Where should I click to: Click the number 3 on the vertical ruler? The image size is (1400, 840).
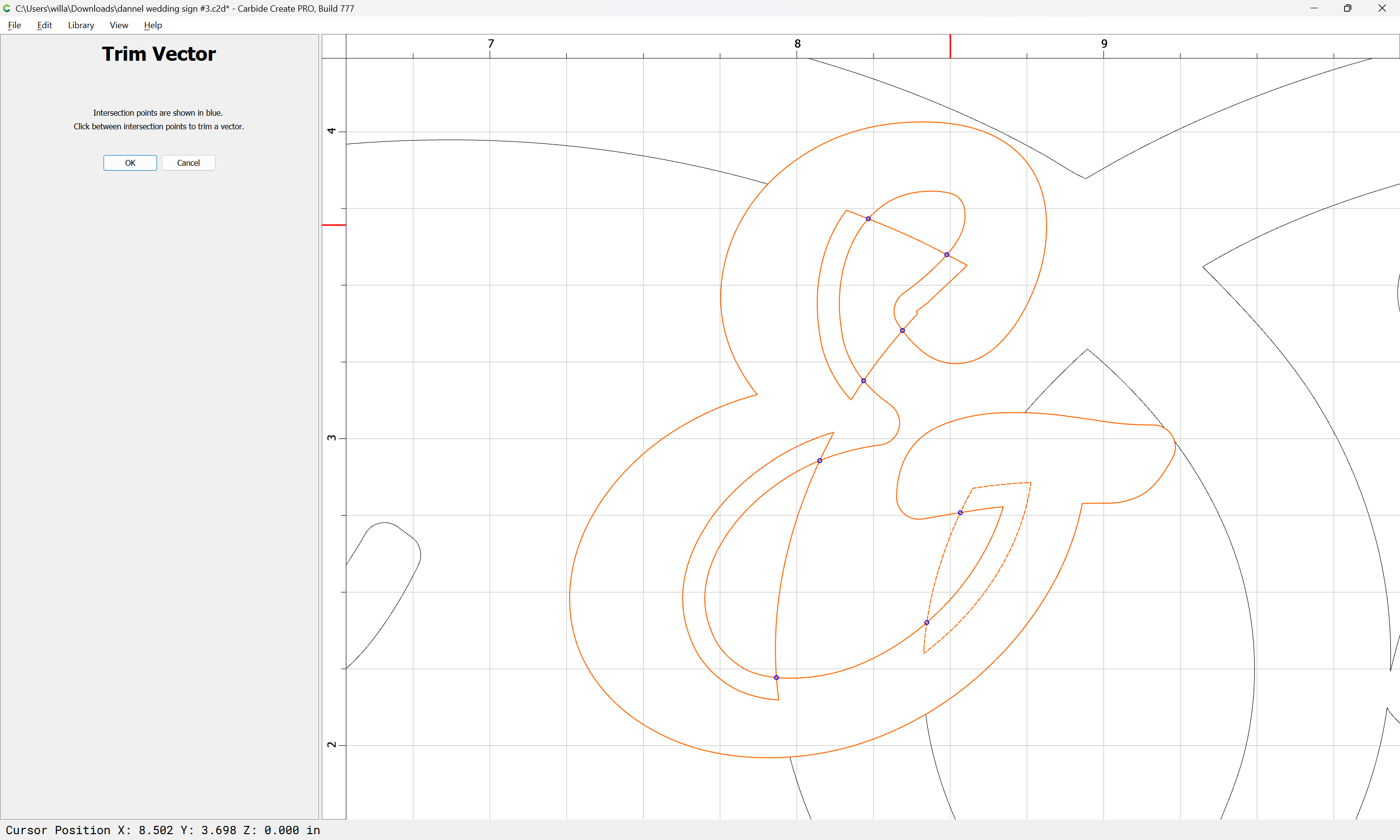click(332, 438)
